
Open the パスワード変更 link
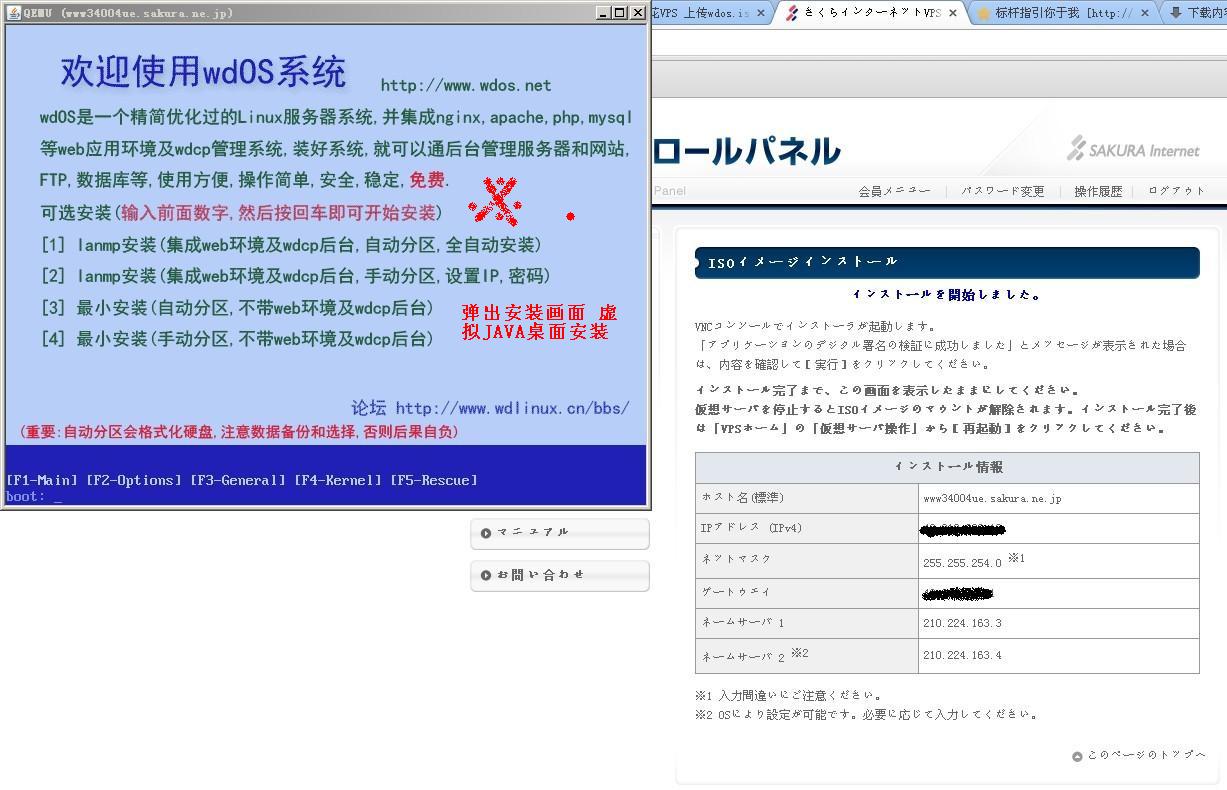(1003, 191)
